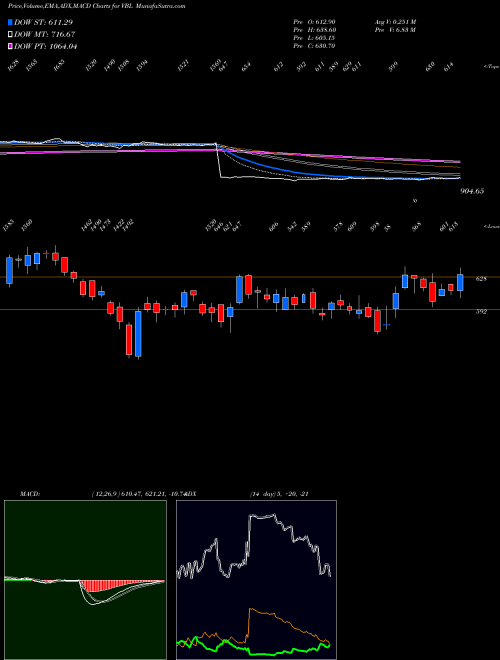Click the magenta EMA line at the left edge
This screenshot has height=660, width=500.
(4, 153)
